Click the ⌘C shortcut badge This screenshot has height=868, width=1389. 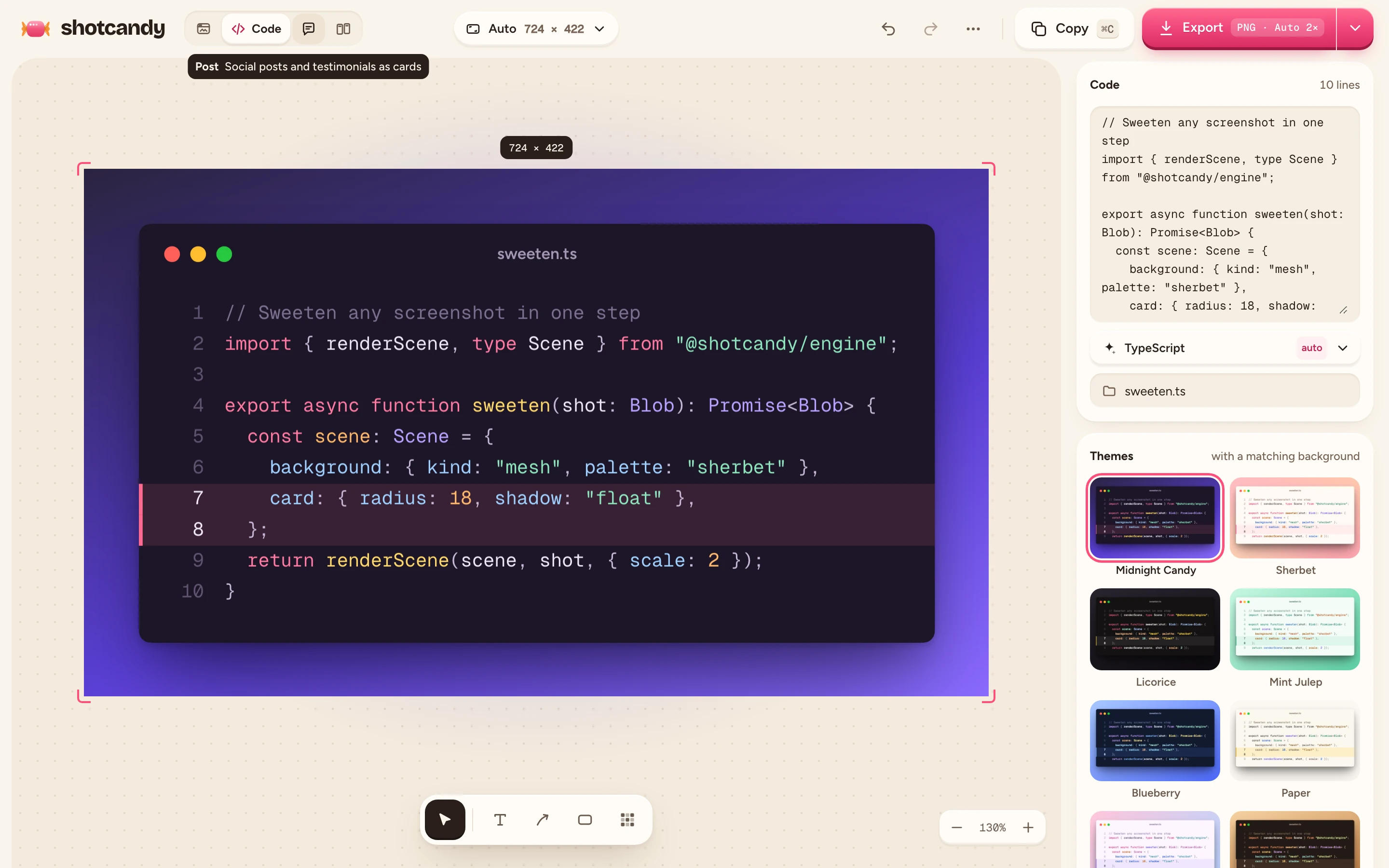1107,29
